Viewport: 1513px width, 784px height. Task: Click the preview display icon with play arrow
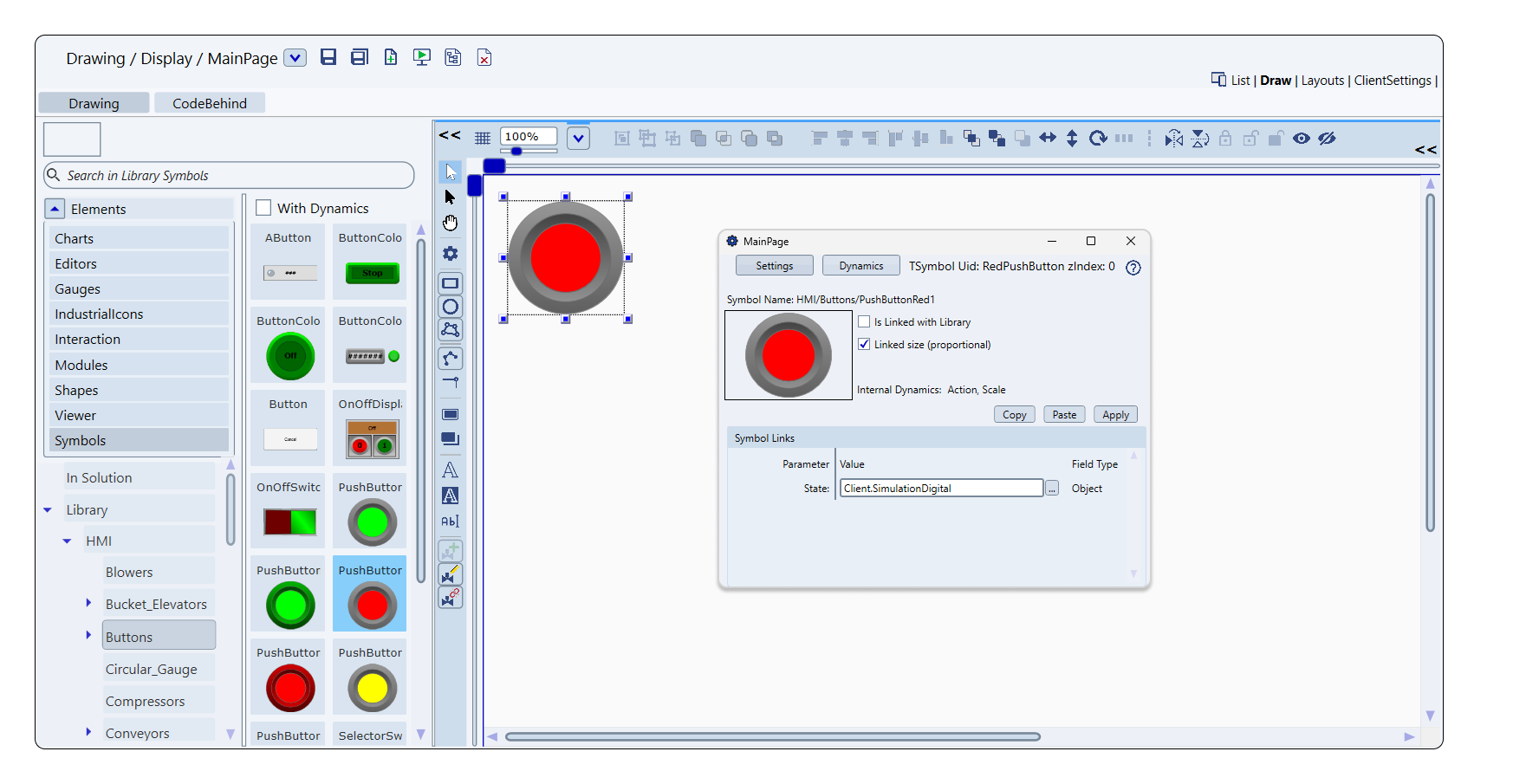tap(422, 57)
